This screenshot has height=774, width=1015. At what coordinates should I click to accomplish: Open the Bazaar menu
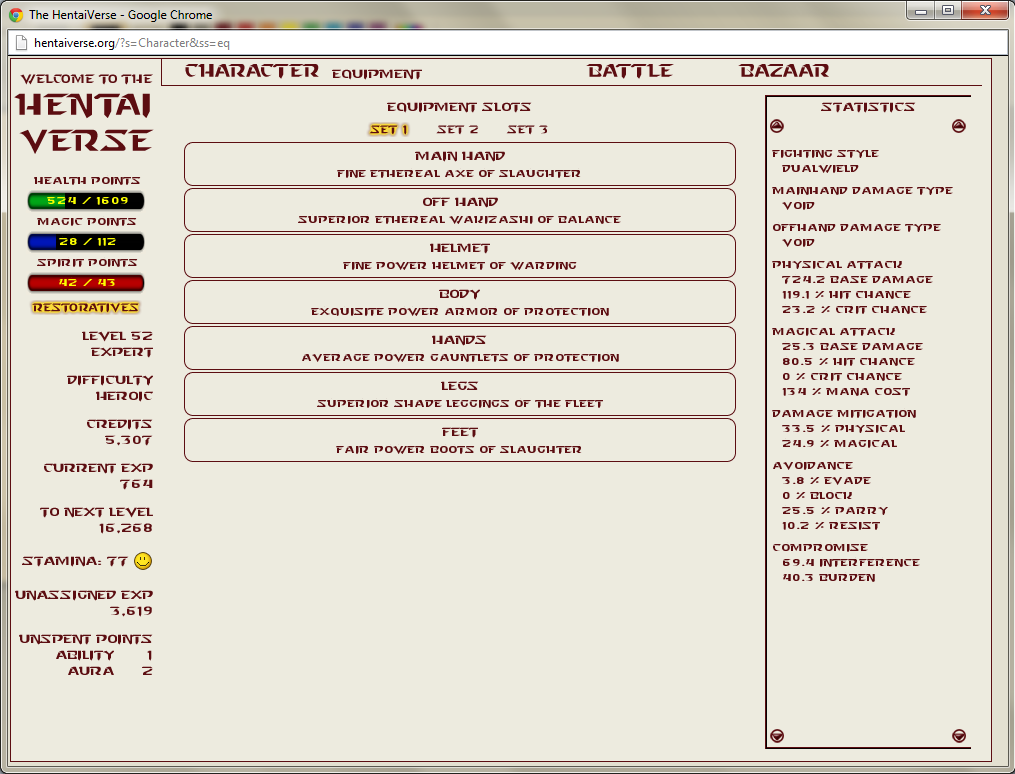coord(784,71)
